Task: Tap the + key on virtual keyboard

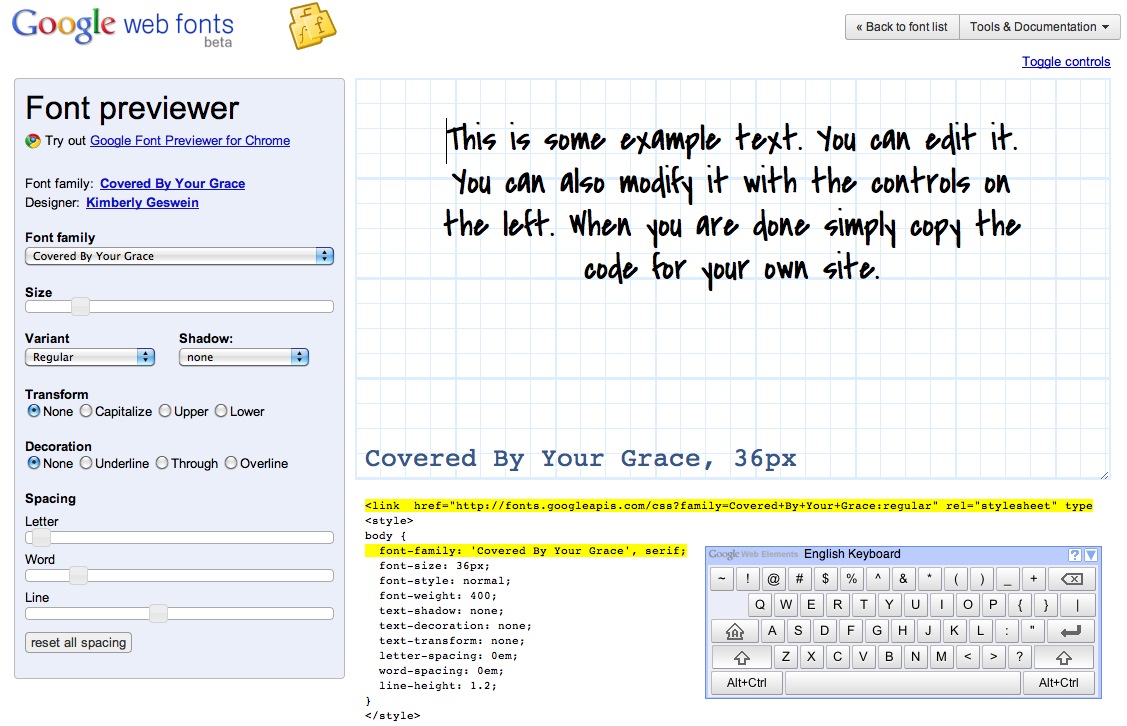Action: coord(1034,579)
